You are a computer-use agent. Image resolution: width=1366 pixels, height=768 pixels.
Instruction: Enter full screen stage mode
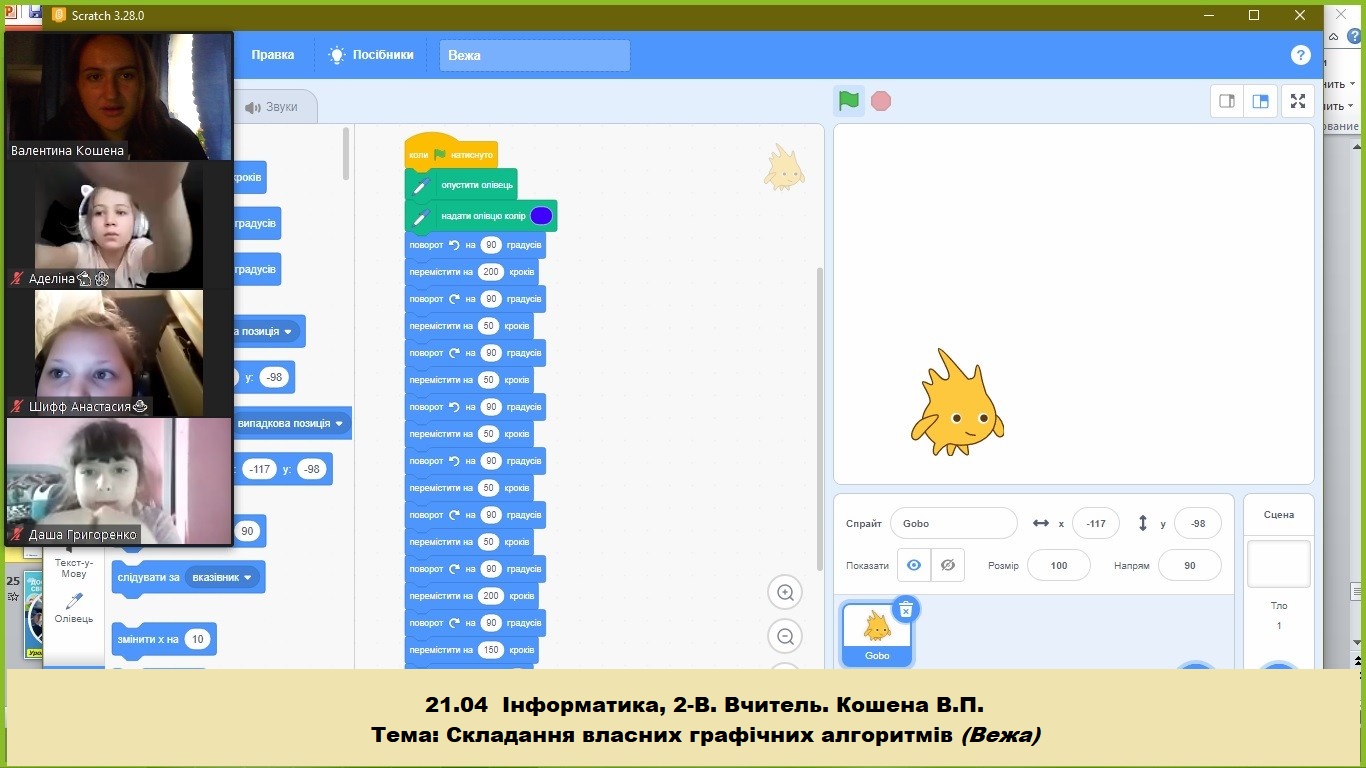coord(1298,101)
